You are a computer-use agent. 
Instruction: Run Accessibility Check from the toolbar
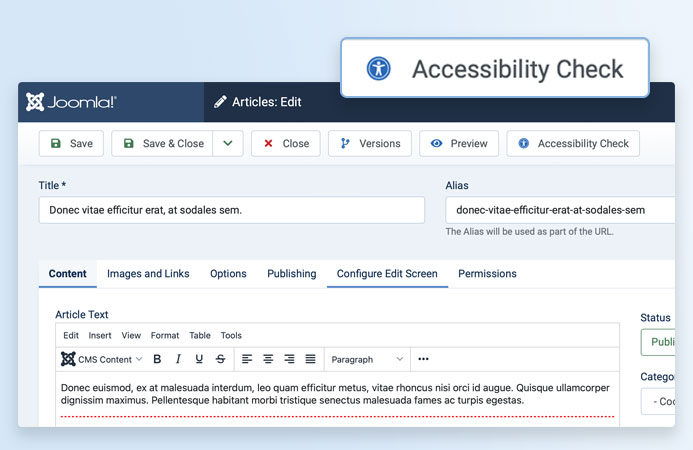tap(573, 144)
